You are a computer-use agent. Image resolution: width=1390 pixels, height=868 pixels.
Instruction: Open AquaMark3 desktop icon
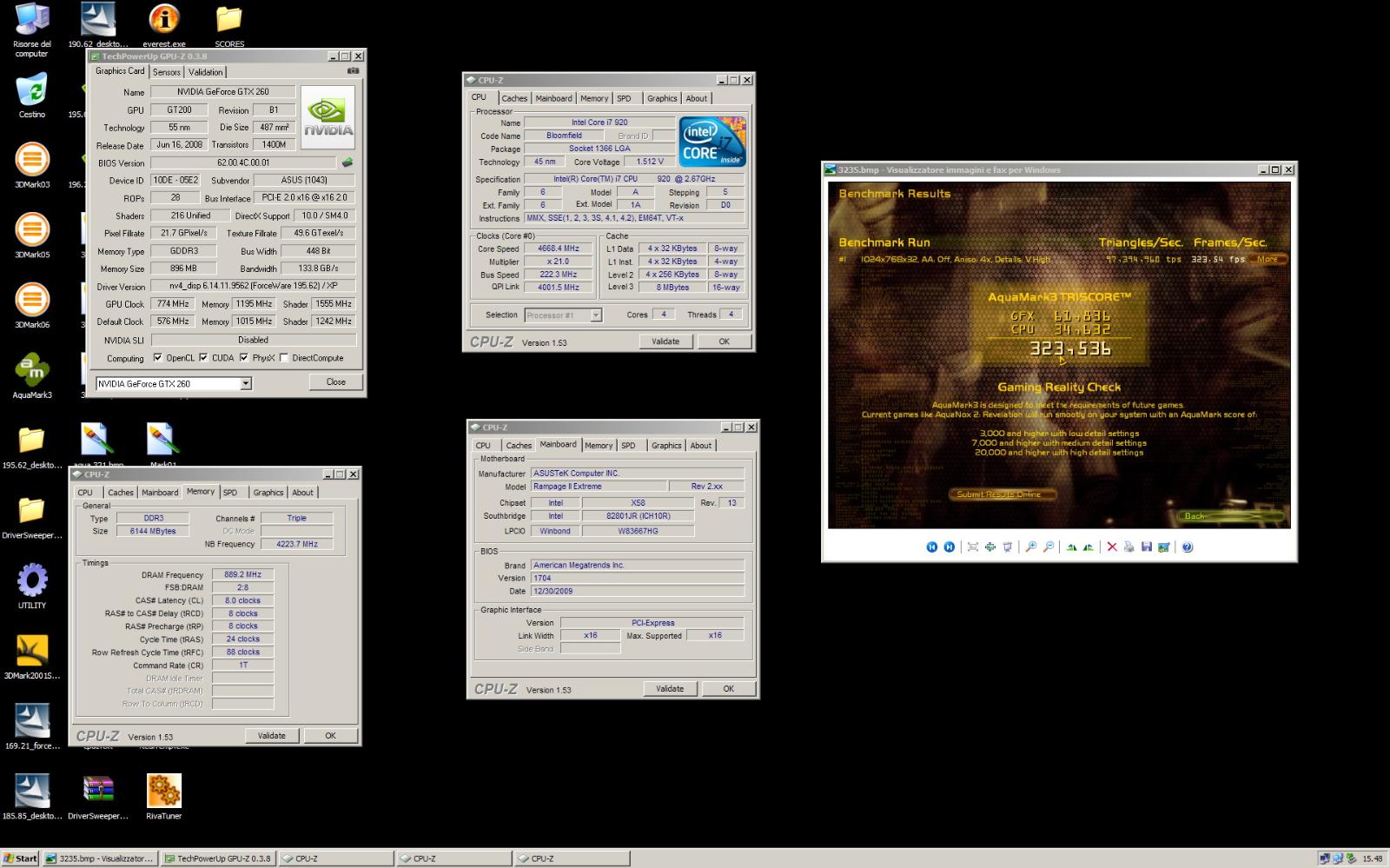point(32,376)
